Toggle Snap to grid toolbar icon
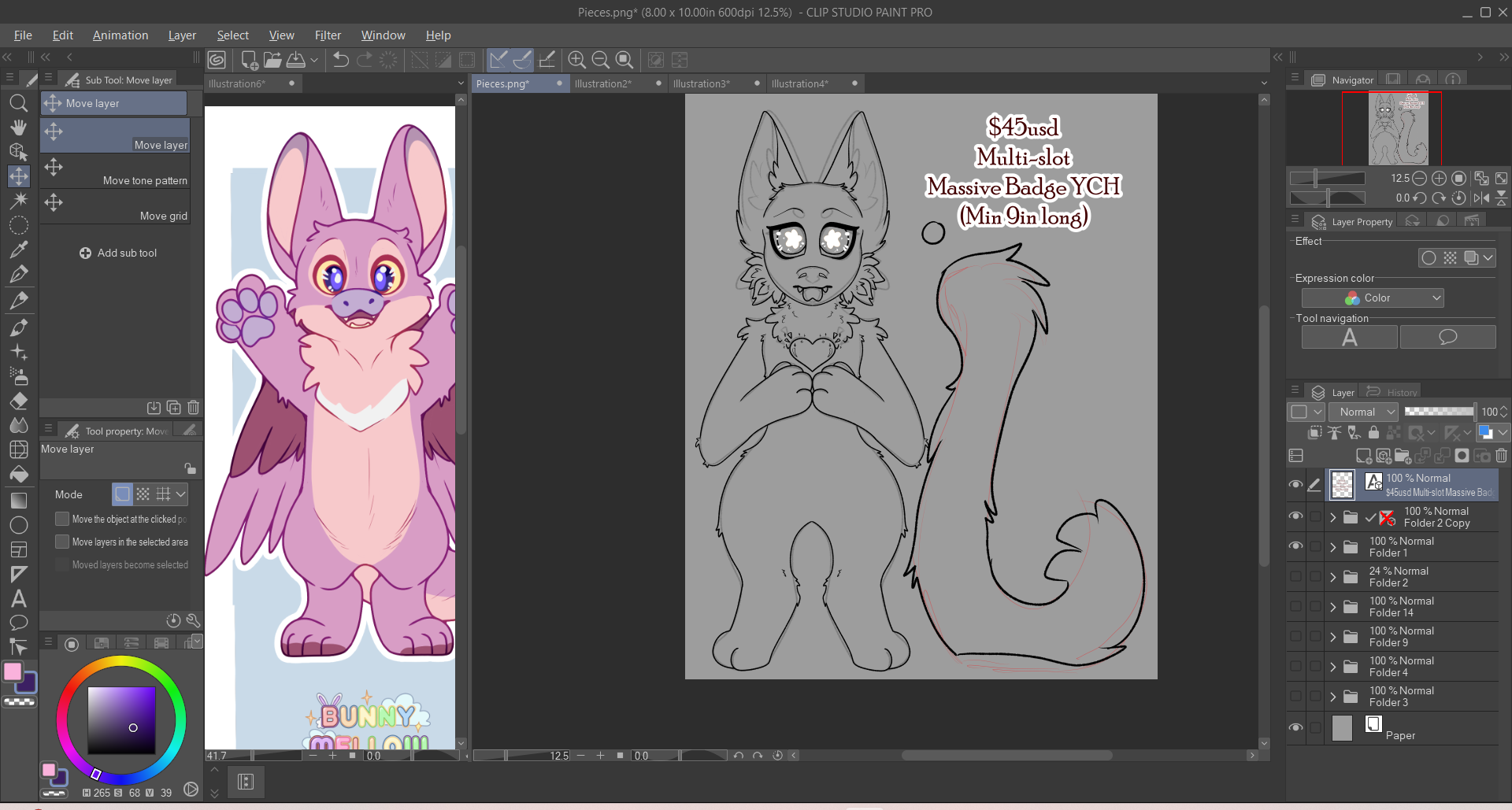 (x=547, y=60)
